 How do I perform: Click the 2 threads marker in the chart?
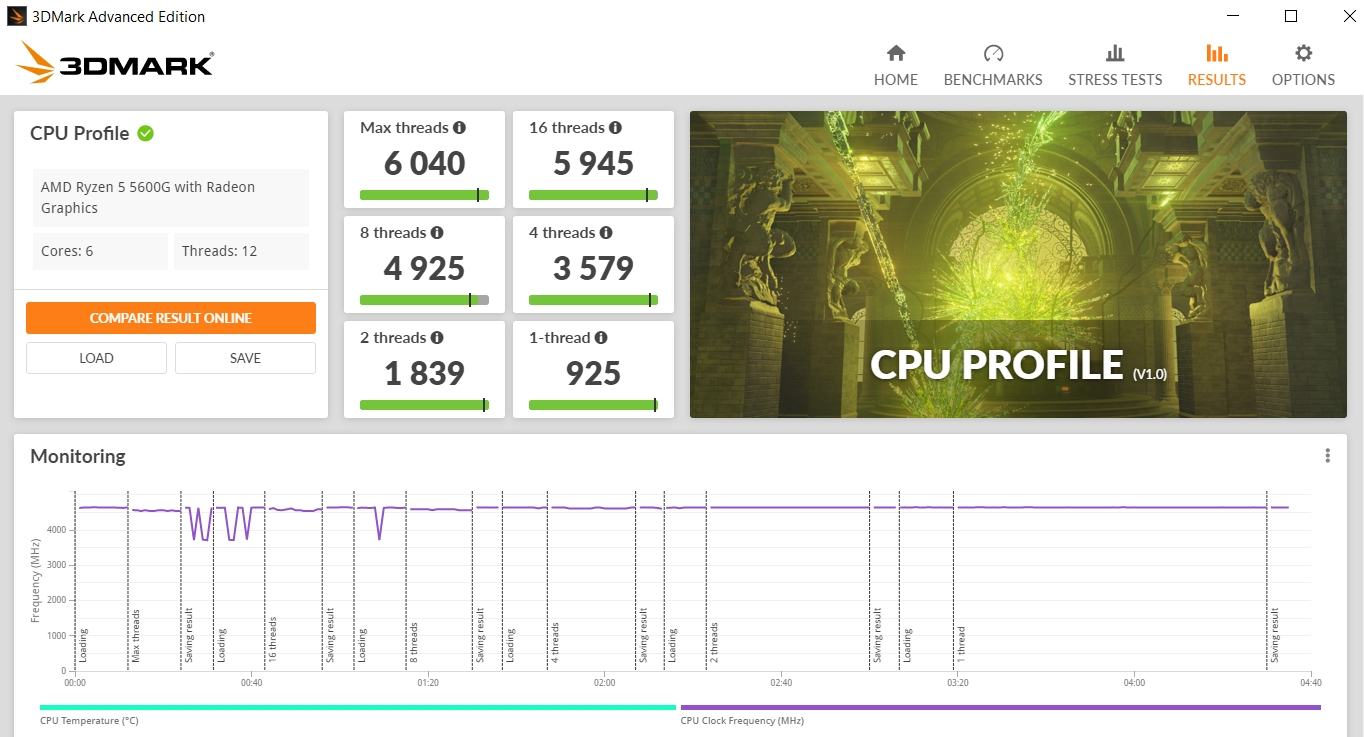coord(714,643)
